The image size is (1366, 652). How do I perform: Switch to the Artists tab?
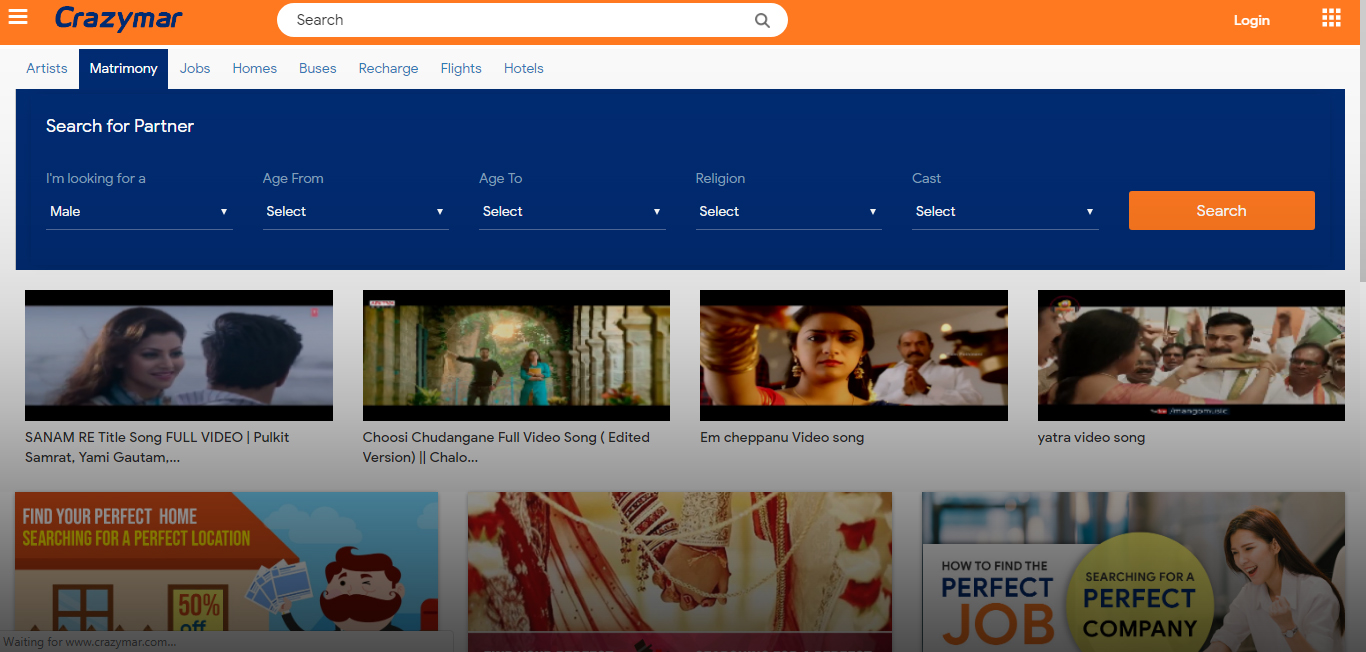47,68
